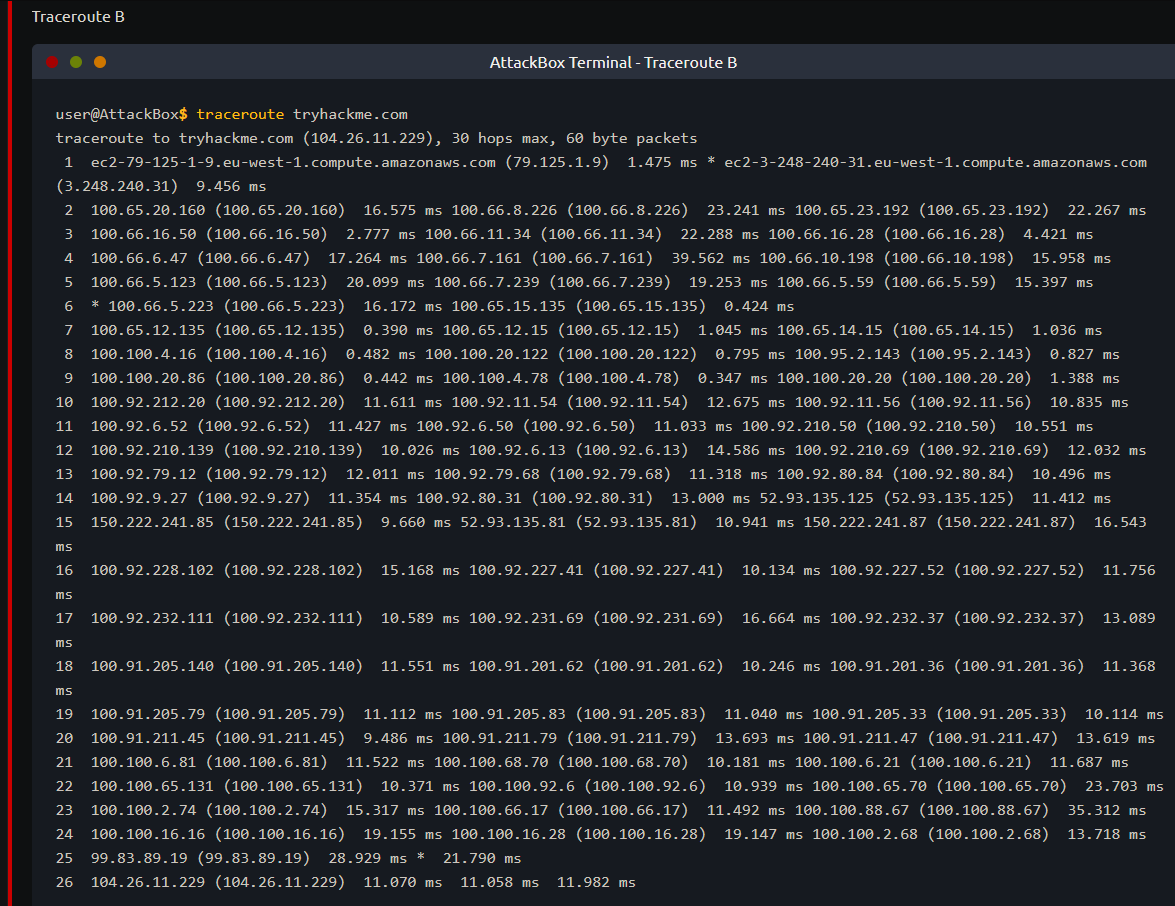Screen dimensions: 1175x906
Task: Click the 11.982 ms value in hop 26
Action: point(596,882)
